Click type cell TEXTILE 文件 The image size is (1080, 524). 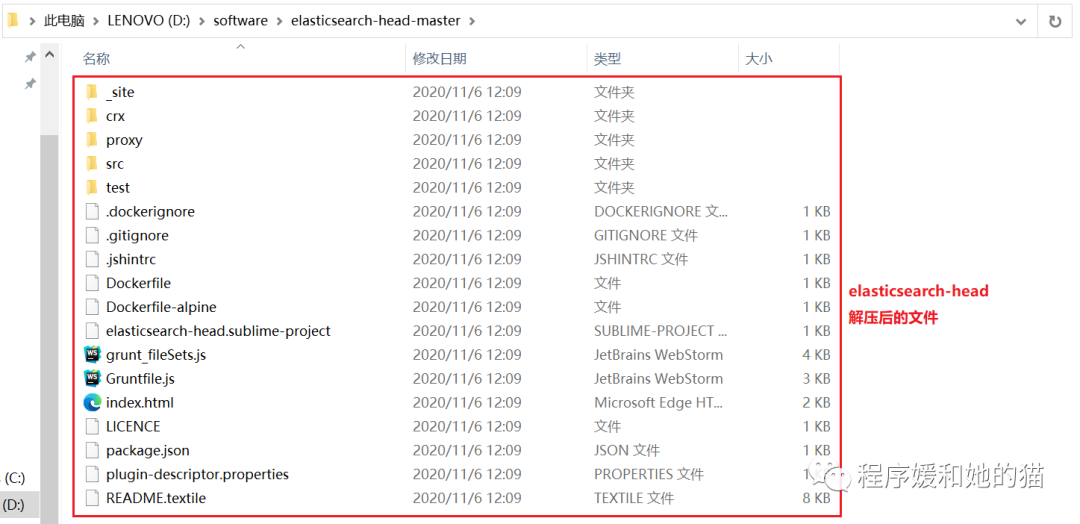(x=634, y=498)
